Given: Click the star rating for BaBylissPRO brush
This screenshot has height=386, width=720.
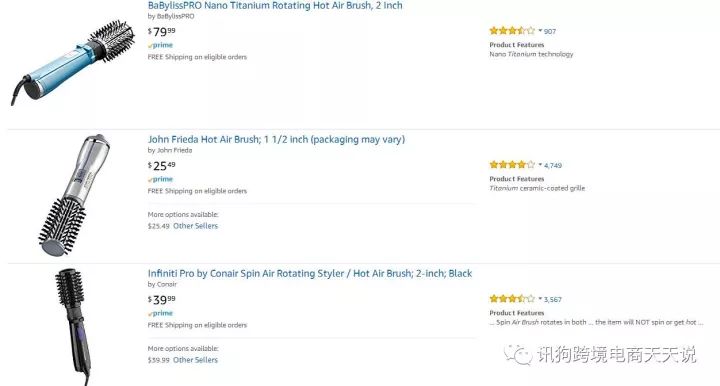Looking at the screenshot, I should click(x=512, y=31).
